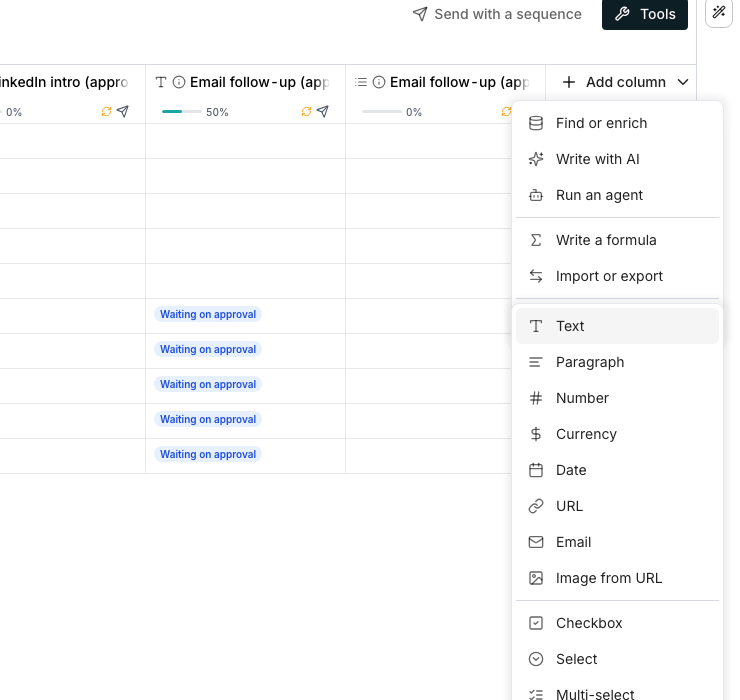This screenshot has width=740, height=700.
Task: Click refresh icon in LinkedIn intro column
Action: click(x=107, y=111)
